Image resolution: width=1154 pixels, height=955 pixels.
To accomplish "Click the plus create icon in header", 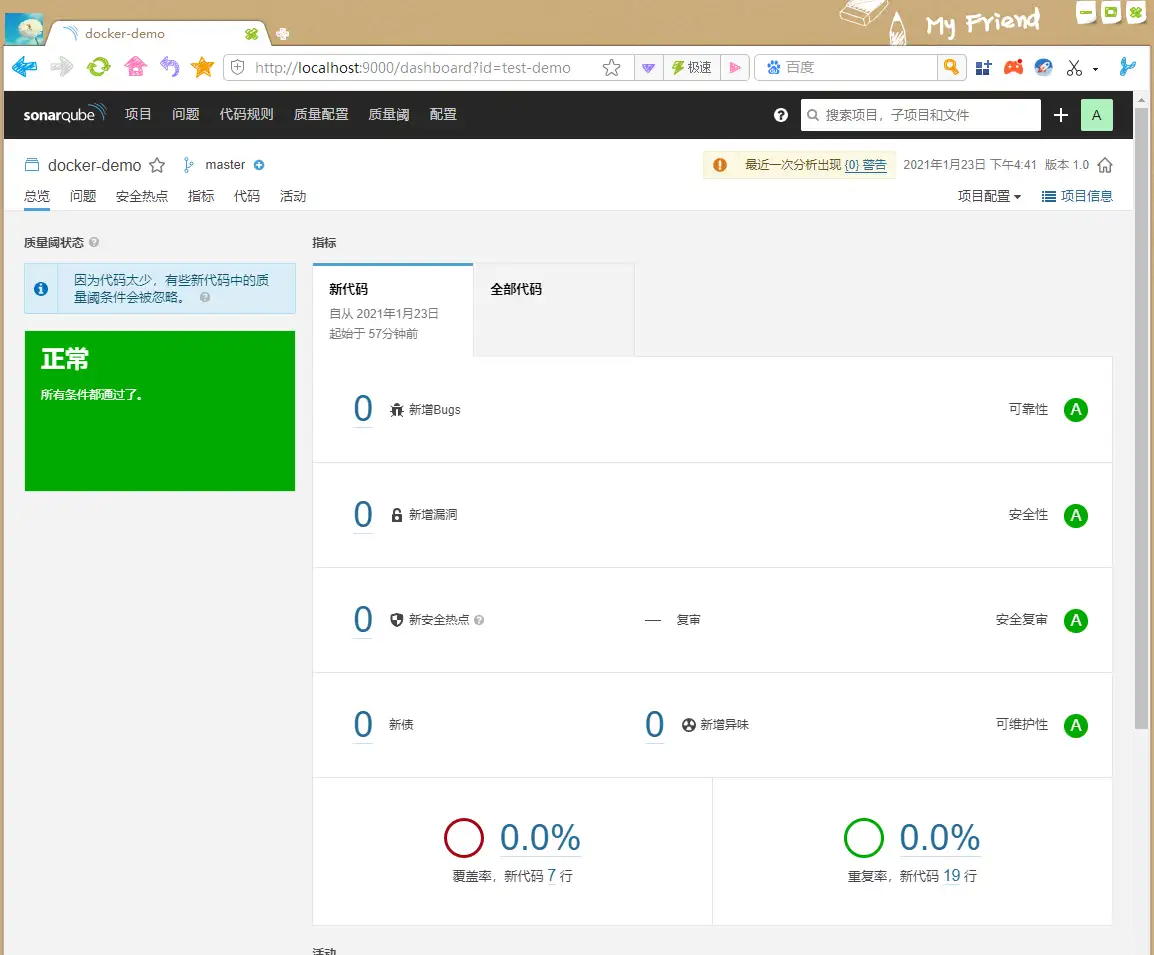I will 1061,115.
